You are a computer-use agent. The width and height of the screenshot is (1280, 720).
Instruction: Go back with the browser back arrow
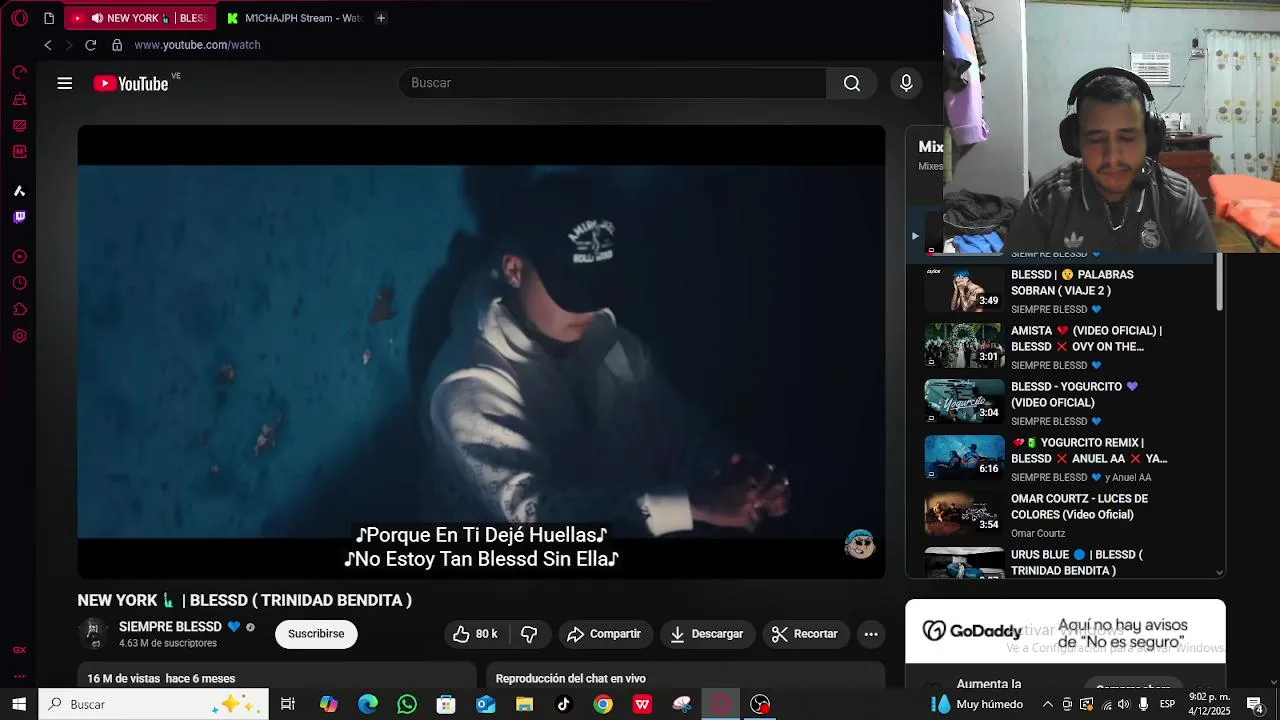[x=47, y=45]
